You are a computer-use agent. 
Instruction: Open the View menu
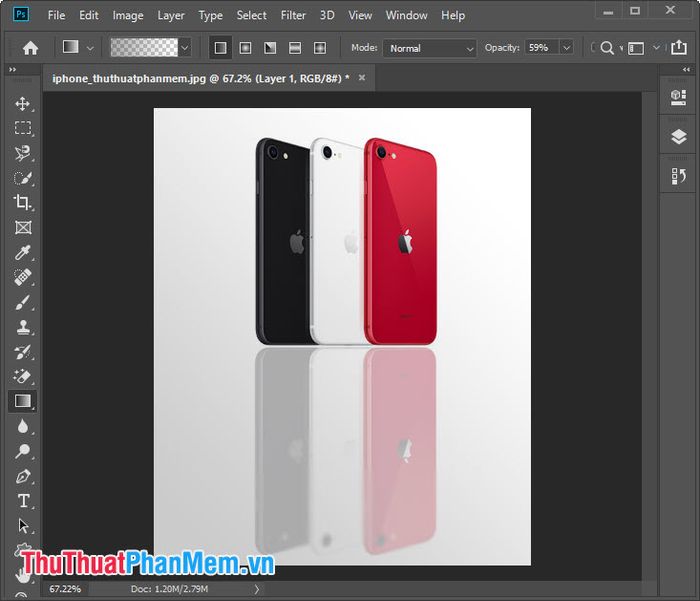[360, 15]
